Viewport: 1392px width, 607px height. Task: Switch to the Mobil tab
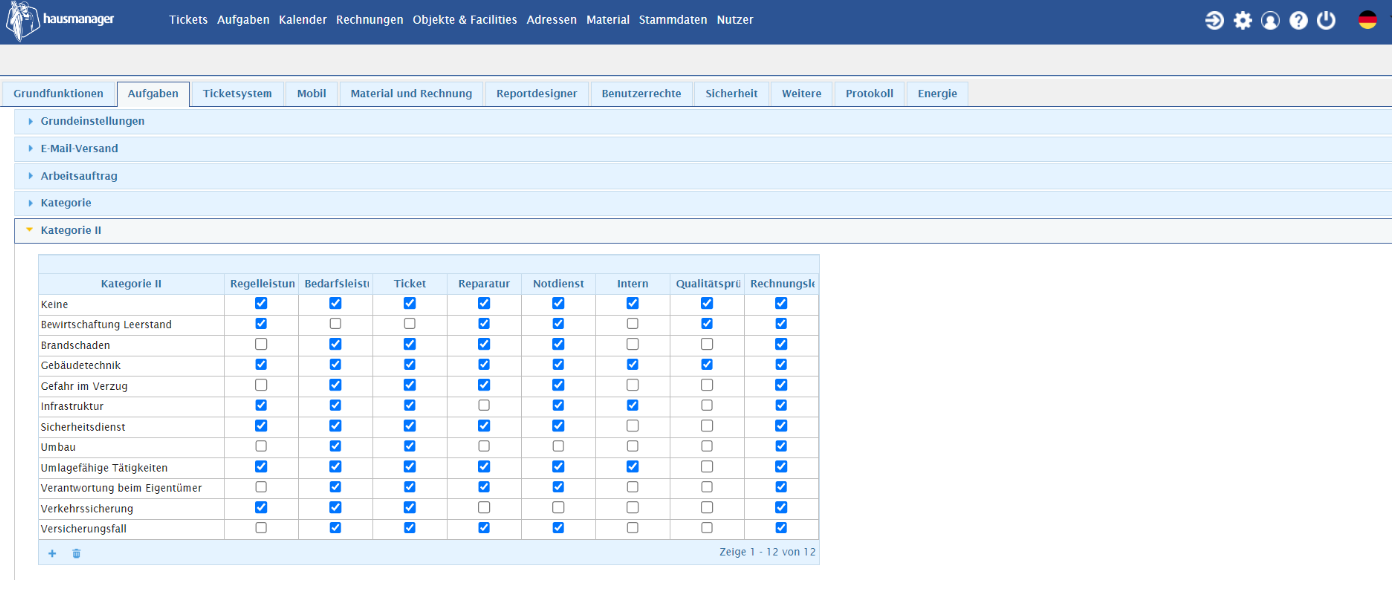point(311,94)
